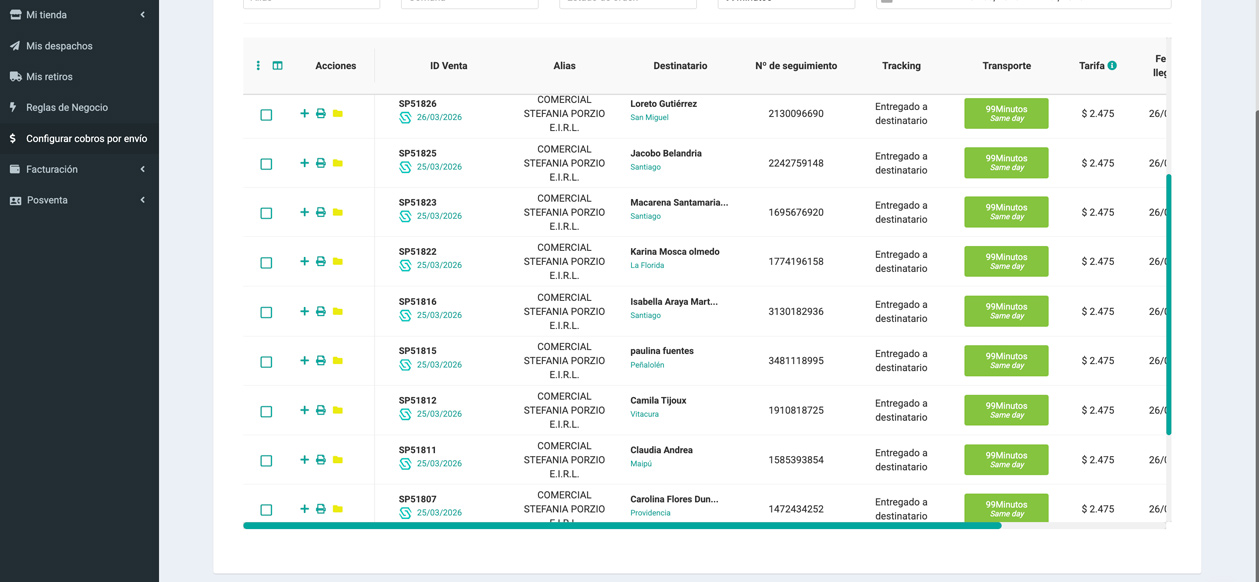The width and height of the screenshot is (1259, 582).
Task: Go to Reglas de Negocio
Action: coord(66,107)
